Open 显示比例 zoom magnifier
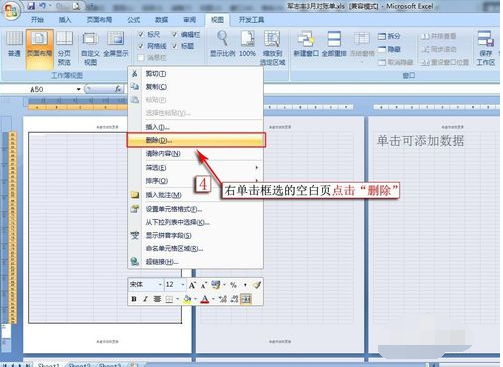Viewport: 503px width, 367px height. click(x=223, y=43)
